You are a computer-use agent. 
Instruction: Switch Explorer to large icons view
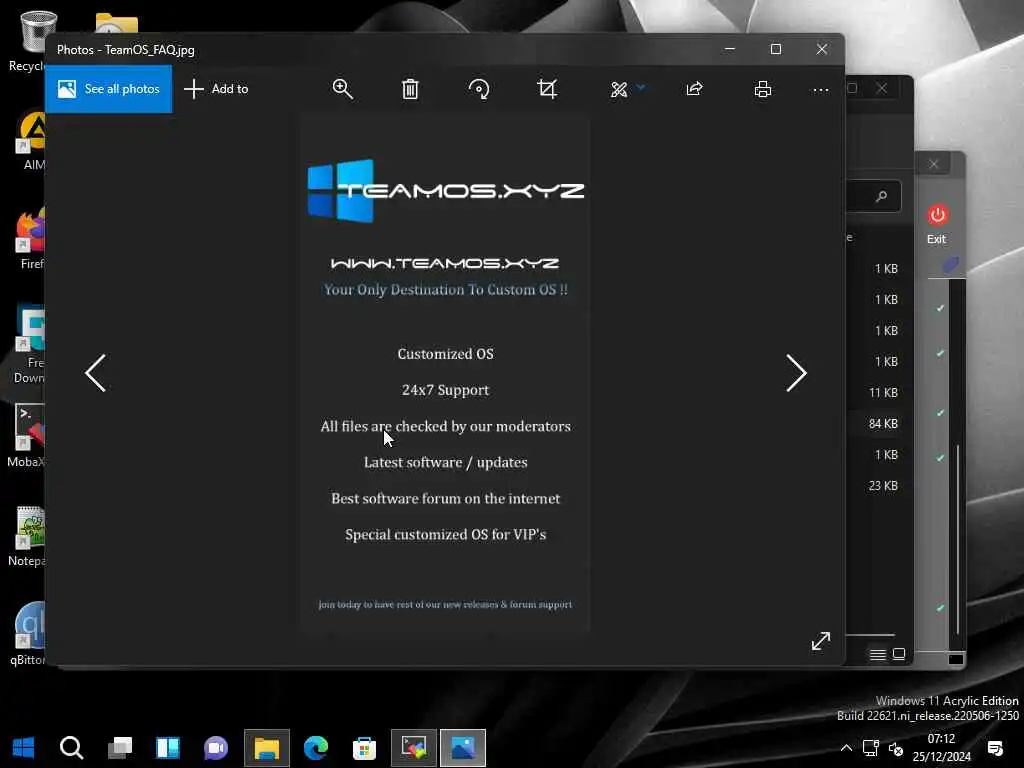click(x=899, y=654)
